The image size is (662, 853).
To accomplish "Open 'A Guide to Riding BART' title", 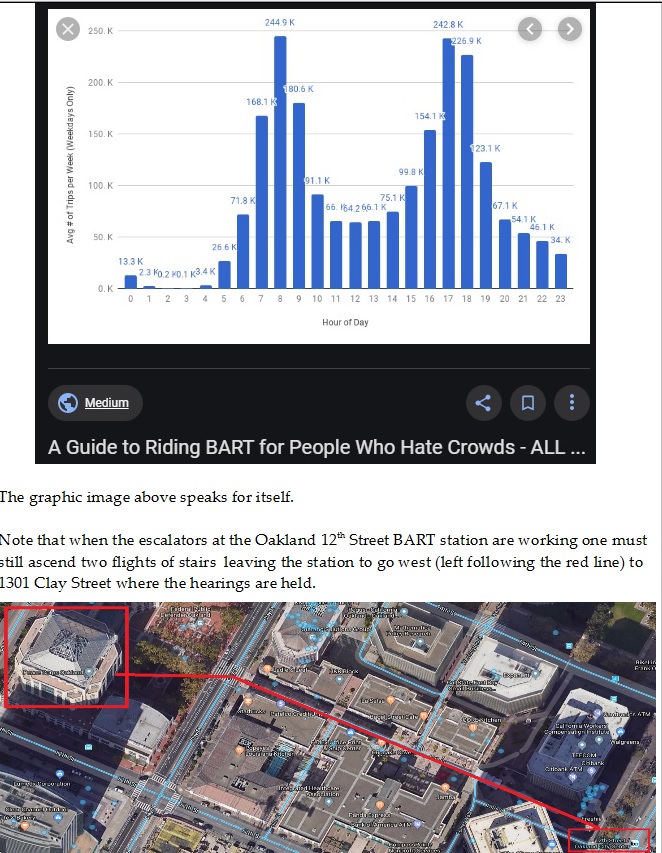I will click(x=317, y=447).
